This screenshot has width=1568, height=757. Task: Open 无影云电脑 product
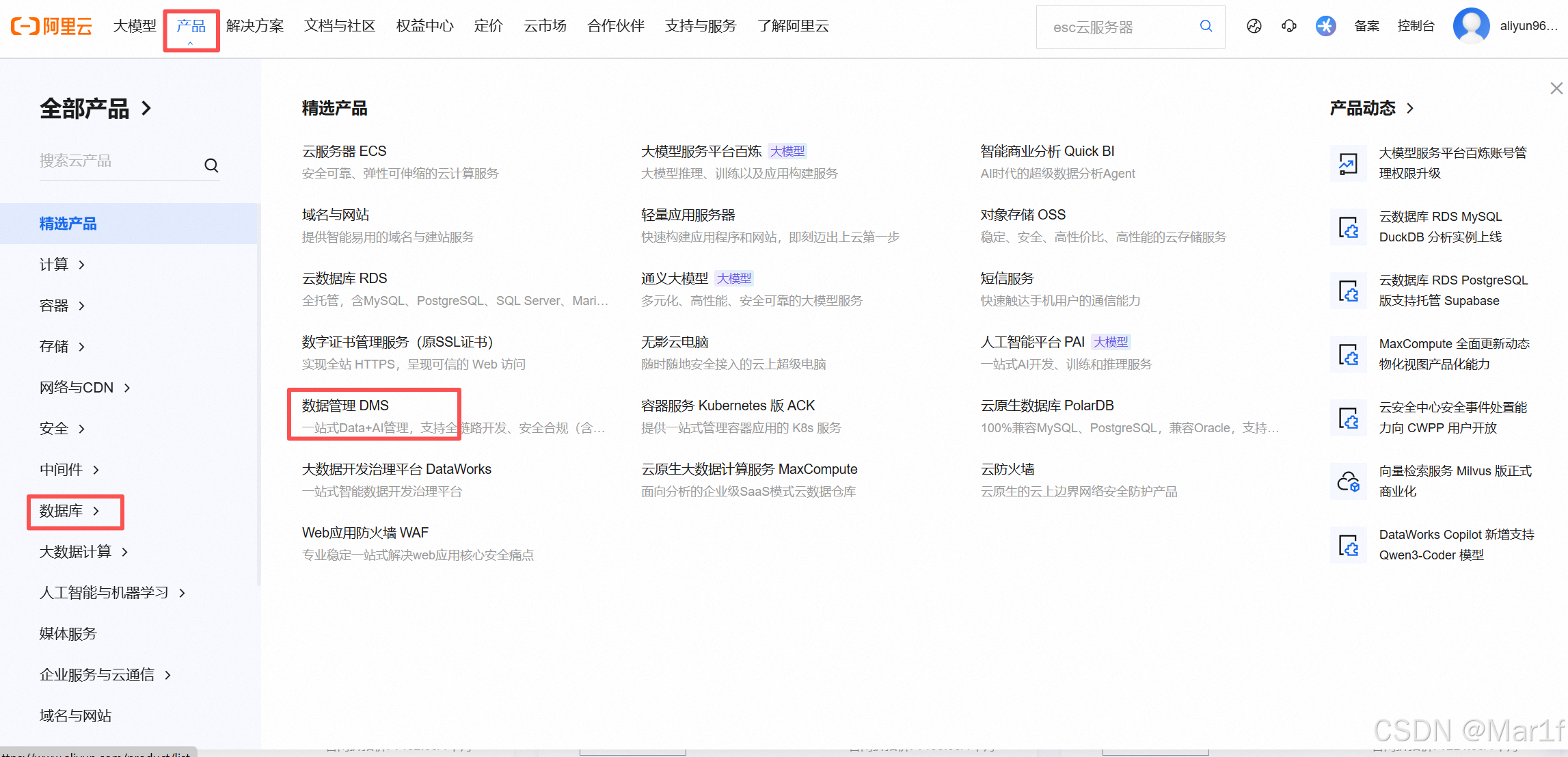coord(675,342)
